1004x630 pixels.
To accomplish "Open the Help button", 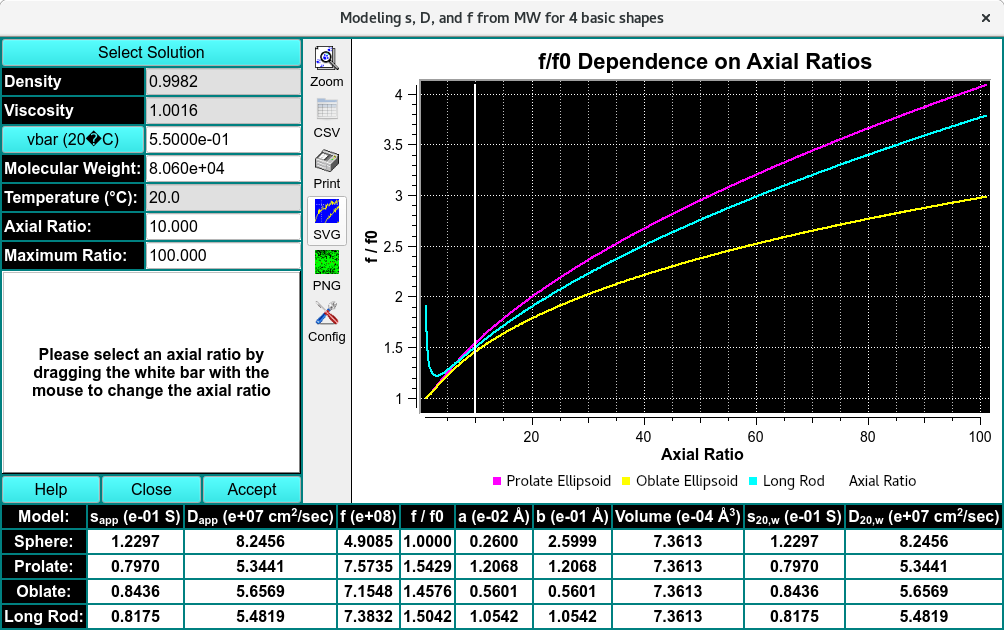I will click(x=51, y=489).
